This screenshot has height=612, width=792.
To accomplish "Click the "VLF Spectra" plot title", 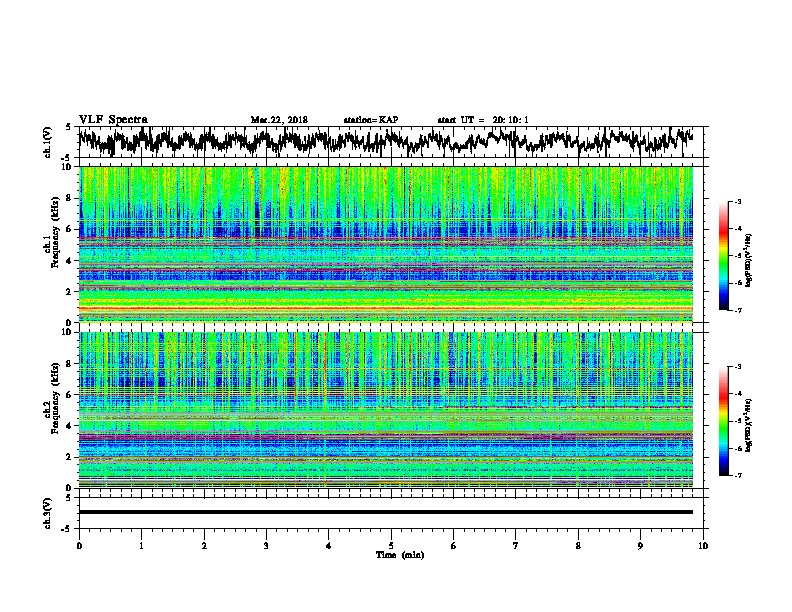I will coord(113,120).
